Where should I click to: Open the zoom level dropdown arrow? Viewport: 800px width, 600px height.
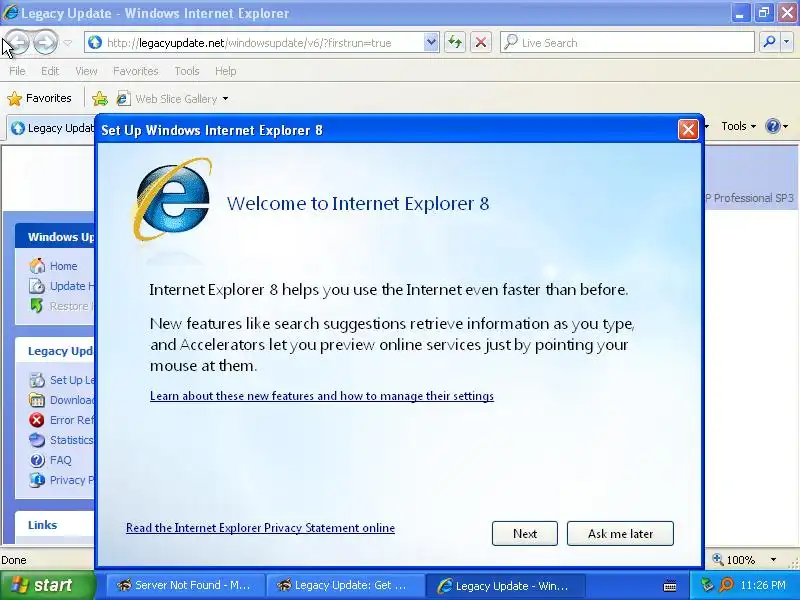click(x=773, y=560)
